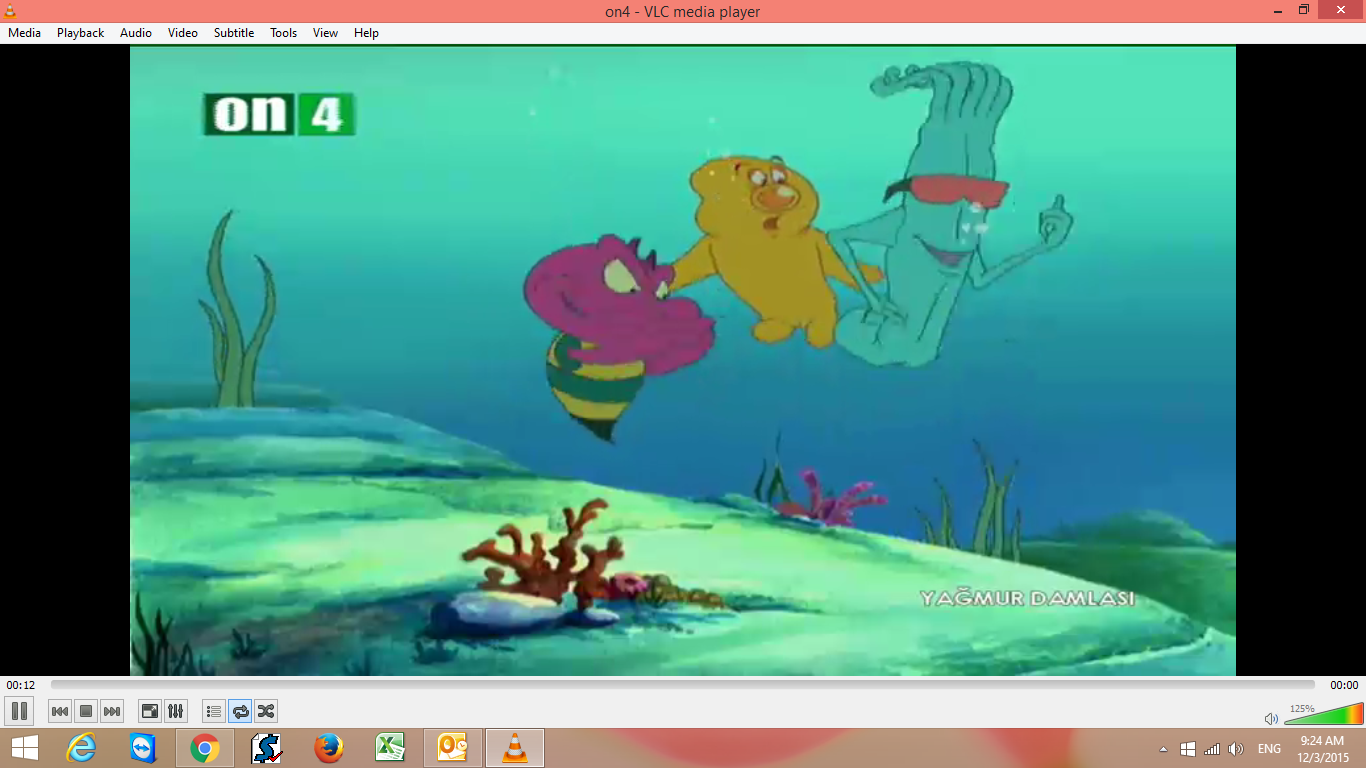
Task: Open Excel from the taskbar
Action: pos(391,748)
